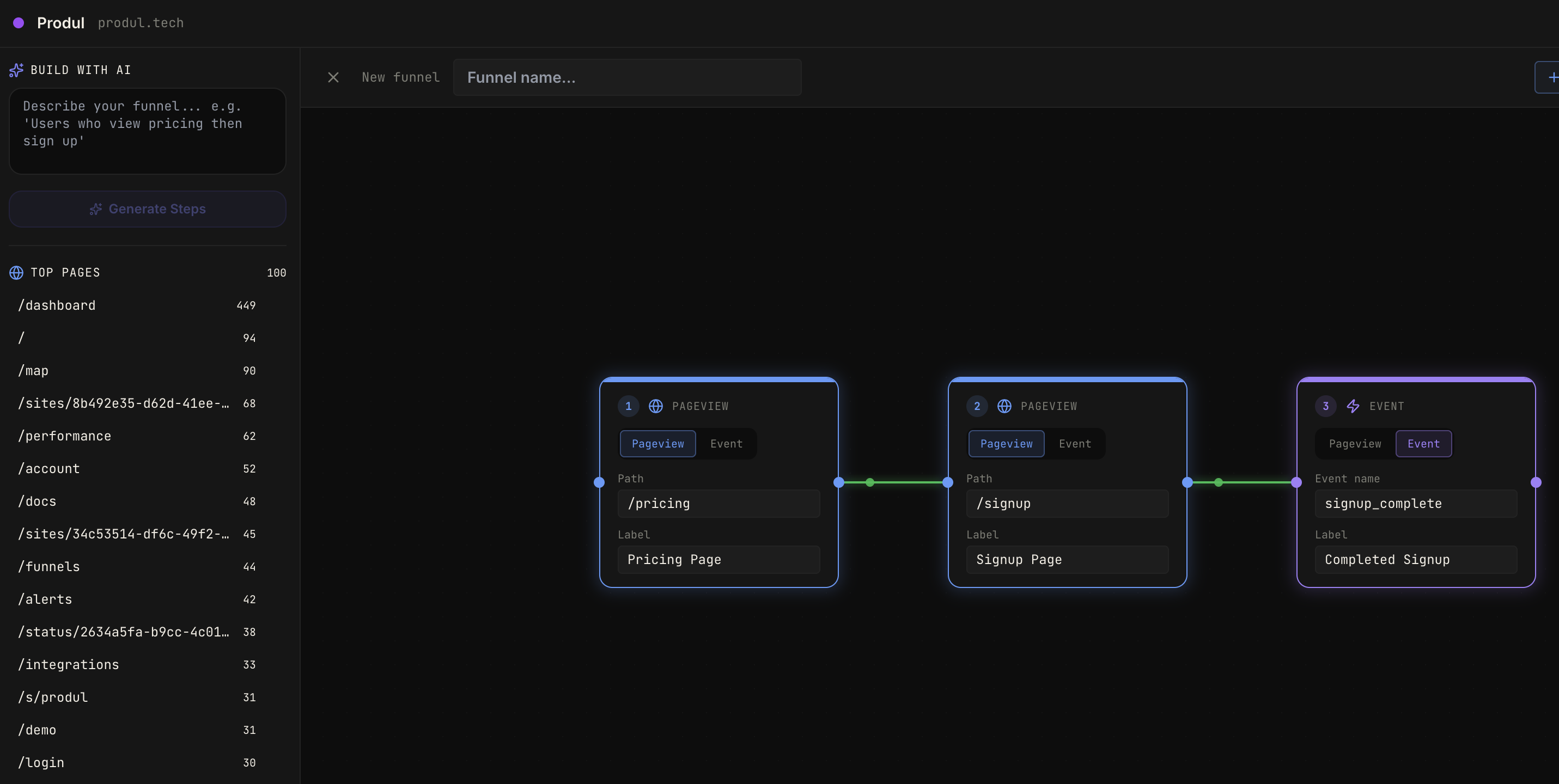This screenshot has height=784, width=1559.
Task: Click the green midpoint dot between steps 1 and 2
Action: click(x=870, y=483)
